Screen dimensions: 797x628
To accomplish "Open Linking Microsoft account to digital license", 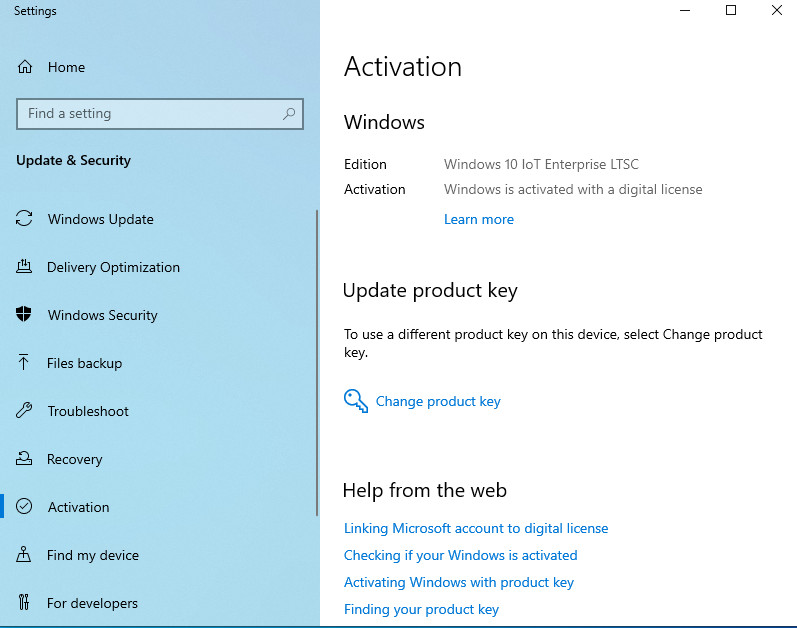I will click(x=476, y=528).
